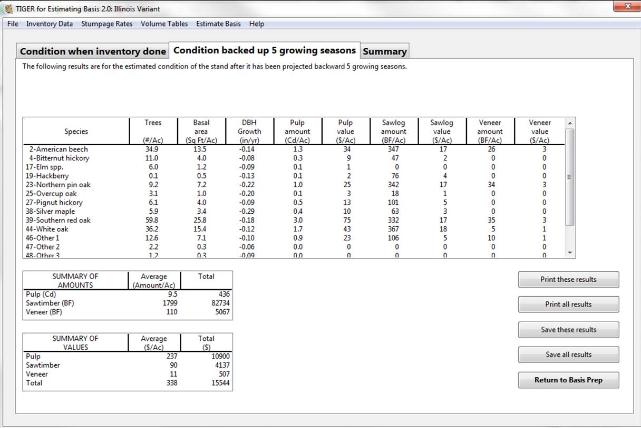Return to Basis Prep
This screenshot has width=641, height=428.
tap(568, 380)
